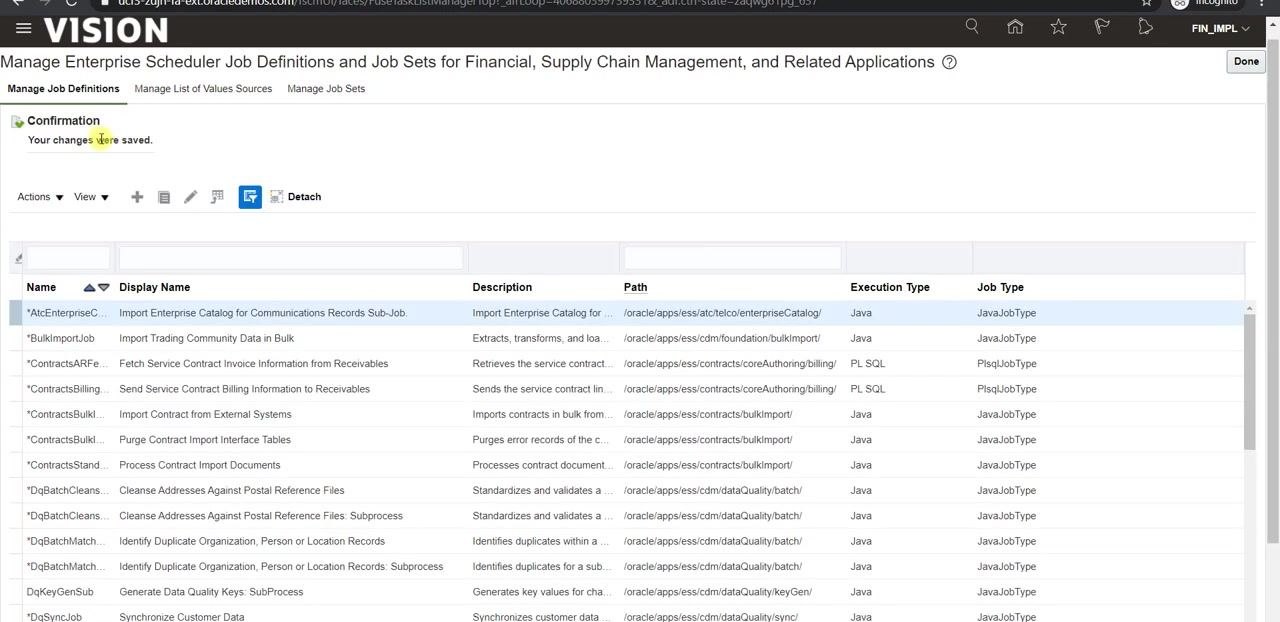Select row Import Trading Community Data in Bulk
Image resolution: width=1280 pixels, height=622 pixels.
click(x=627, y=338)
